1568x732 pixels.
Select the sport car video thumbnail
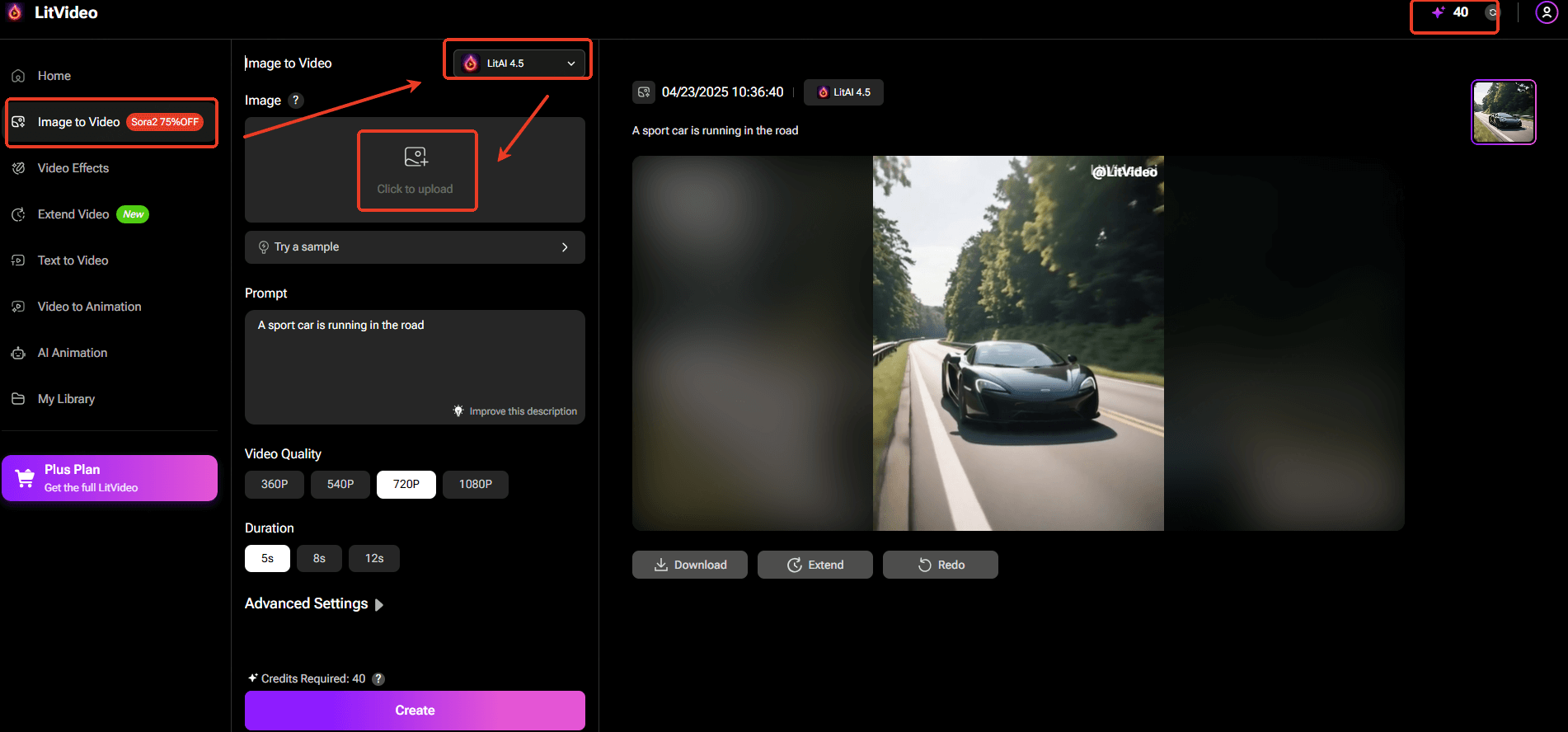click(x=1503, y=112)
